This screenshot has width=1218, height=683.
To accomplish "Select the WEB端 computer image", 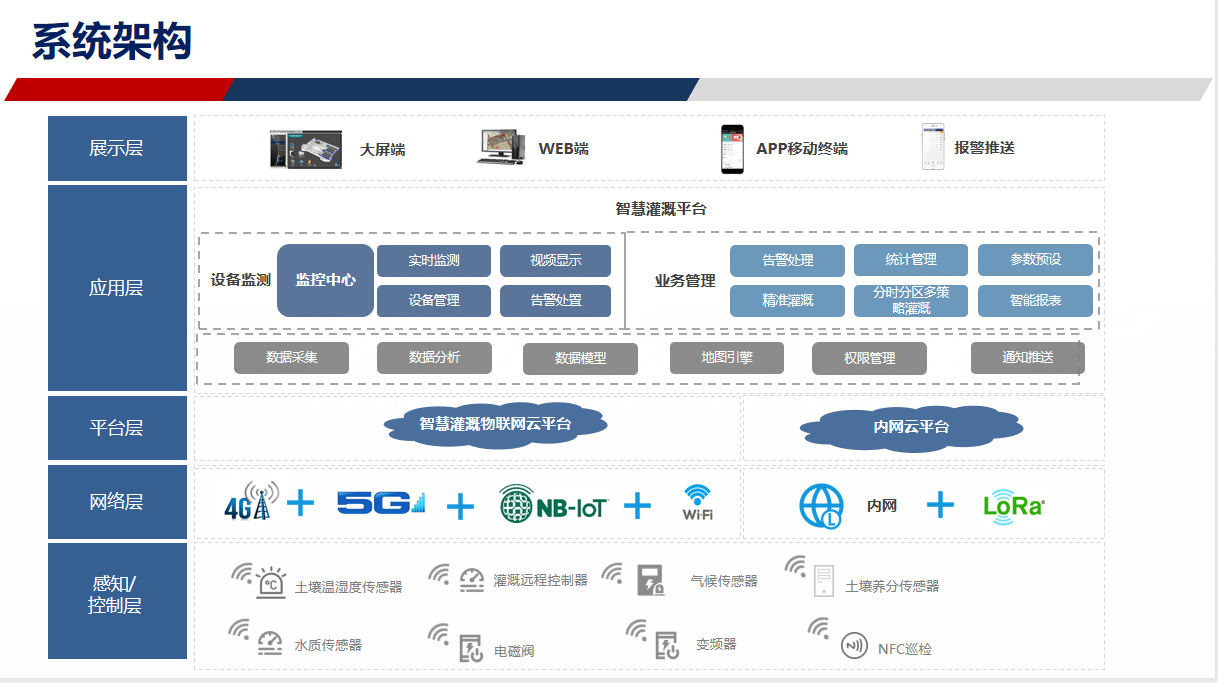I will click(500, 148).
